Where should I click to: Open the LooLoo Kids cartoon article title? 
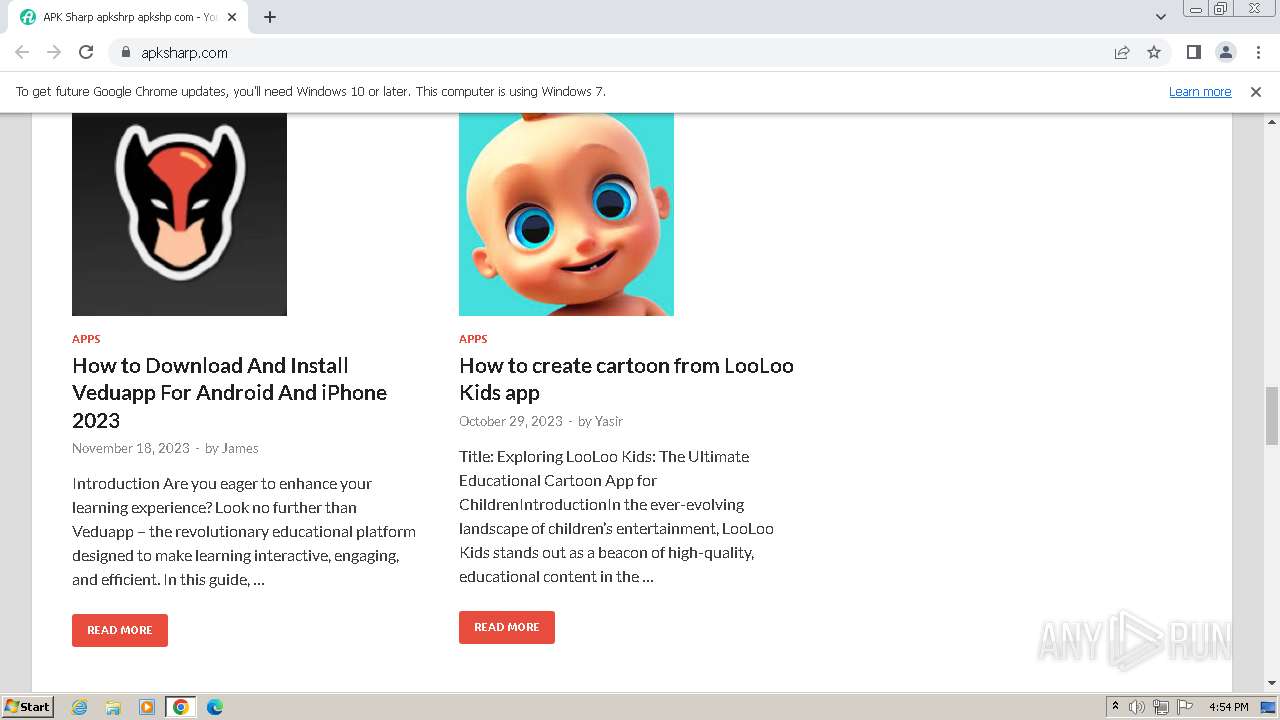[626, 379]
